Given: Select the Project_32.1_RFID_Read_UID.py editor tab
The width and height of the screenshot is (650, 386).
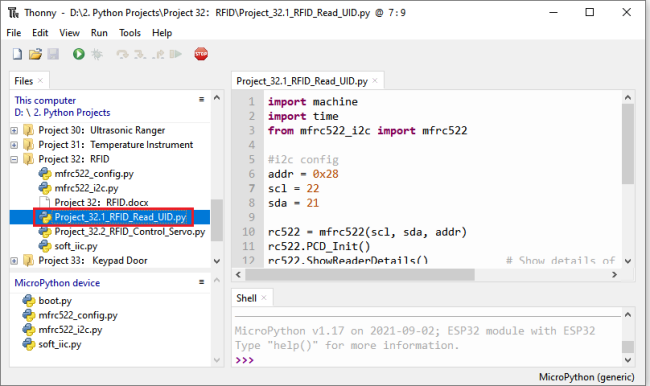Looking at the screenshot, I should click(x=302, y=81).
